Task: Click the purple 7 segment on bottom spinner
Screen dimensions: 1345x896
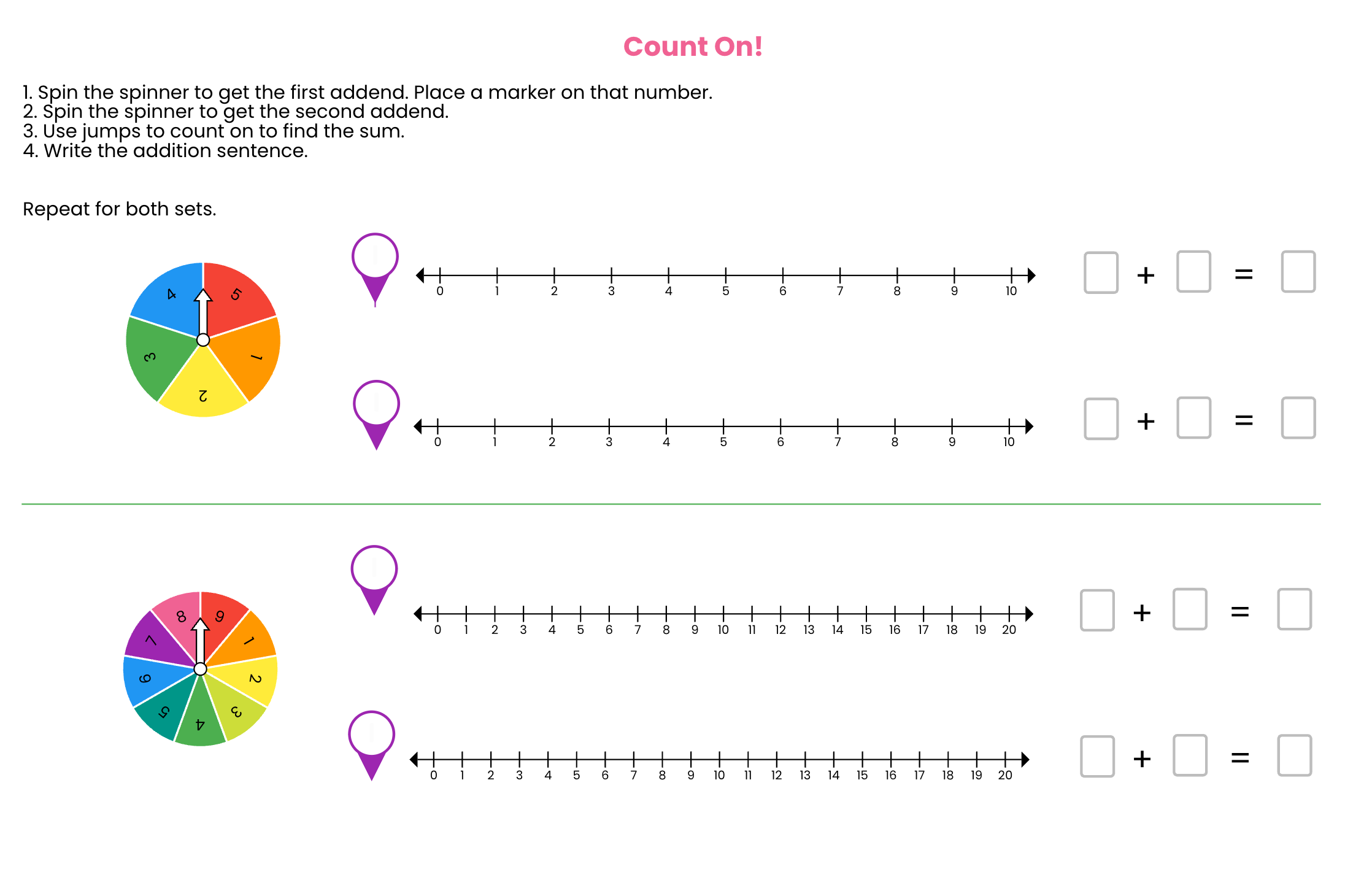Action: pyautogui.click(x=153, y=642)
